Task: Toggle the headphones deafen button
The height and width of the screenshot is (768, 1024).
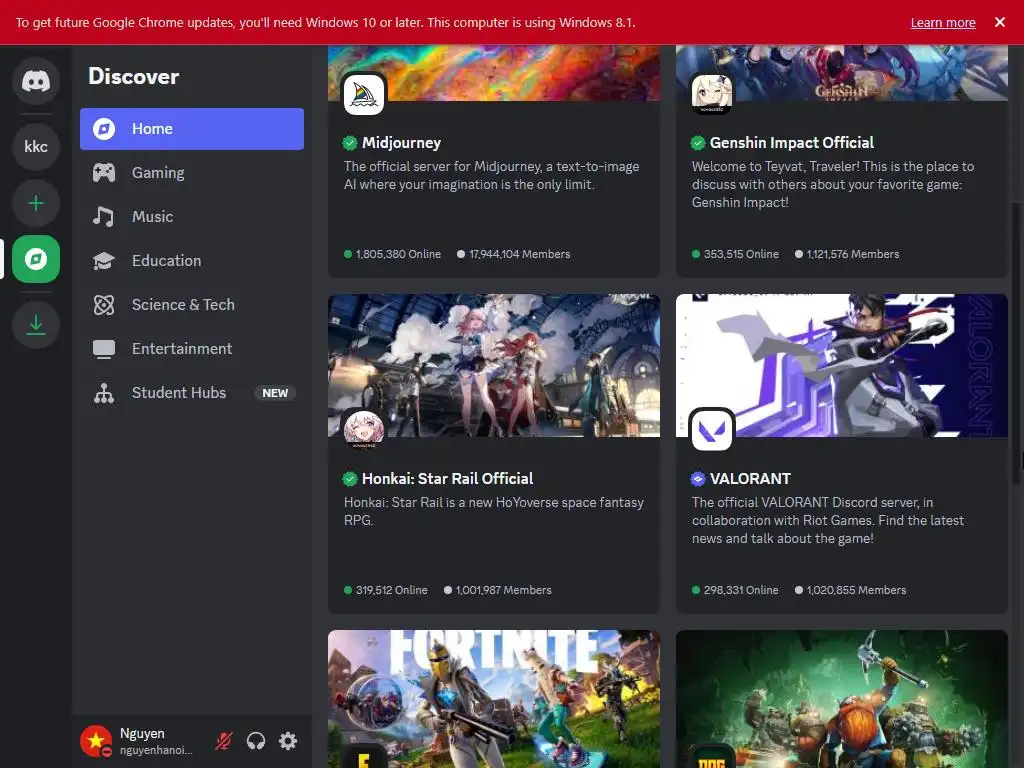Action: tap(256, 741)
